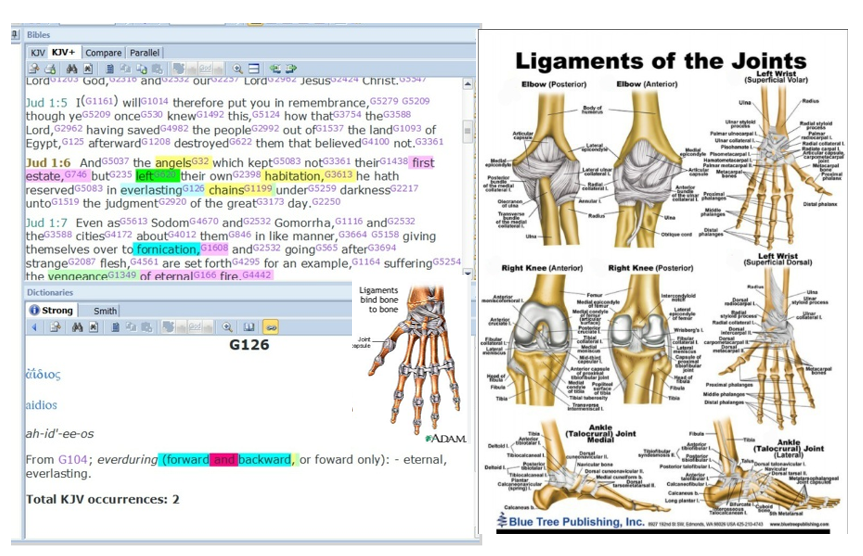Click the Bible pane scrollbar up arrow

pos(467,84)
